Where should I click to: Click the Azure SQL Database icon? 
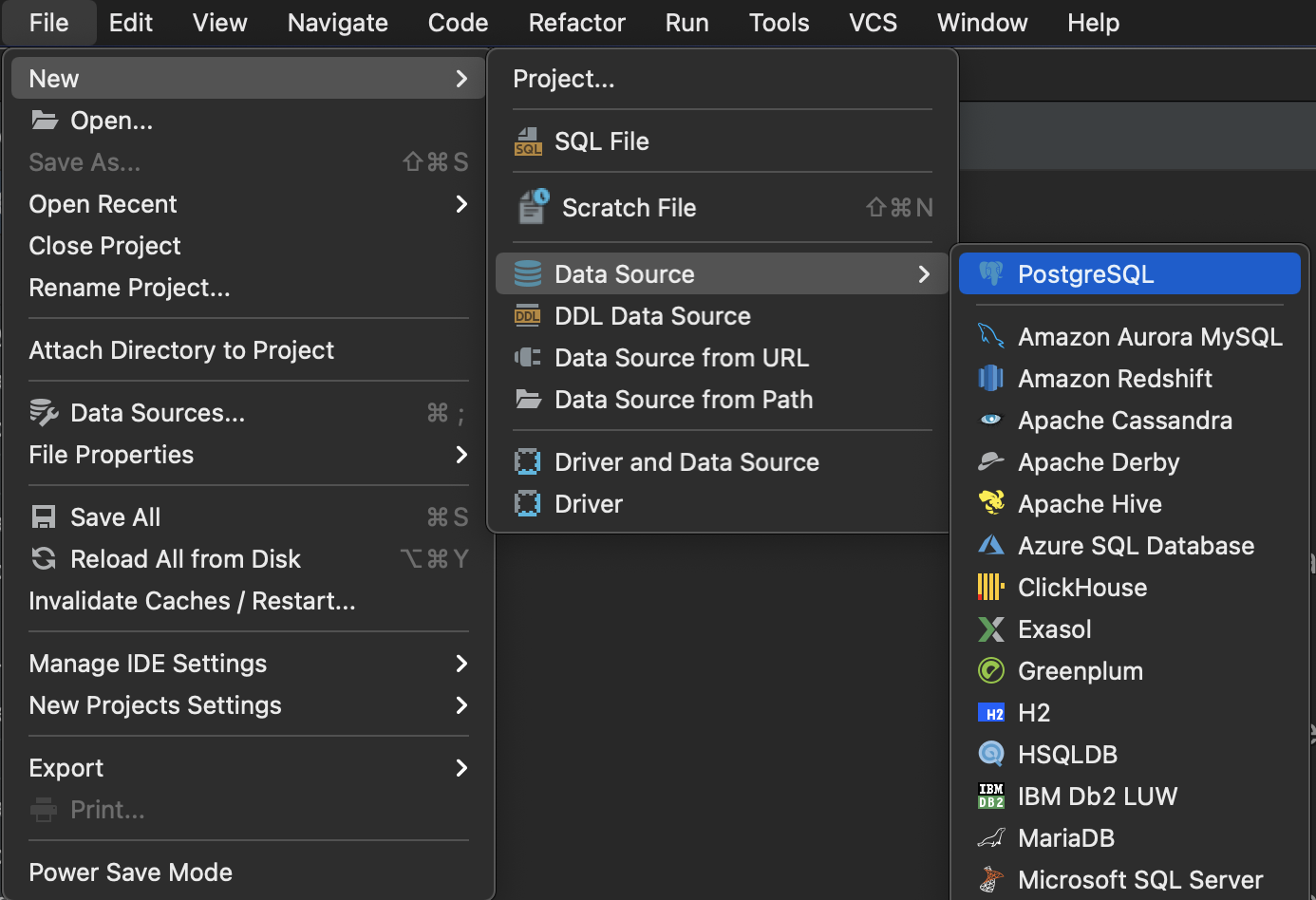(990, 545)
